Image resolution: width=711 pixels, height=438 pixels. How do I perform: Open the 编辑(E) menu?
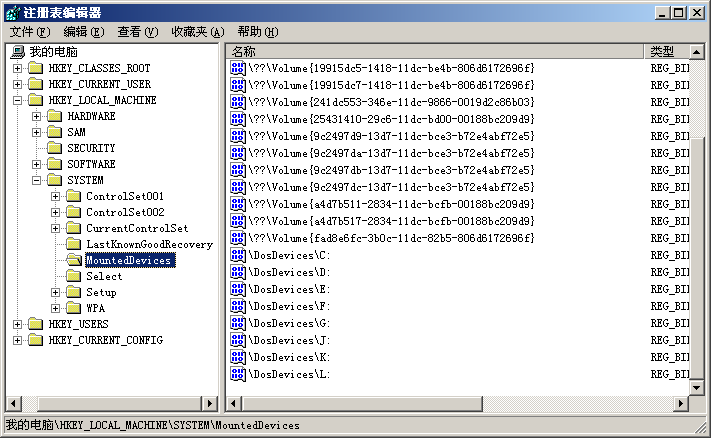click(x=84, y=32)
